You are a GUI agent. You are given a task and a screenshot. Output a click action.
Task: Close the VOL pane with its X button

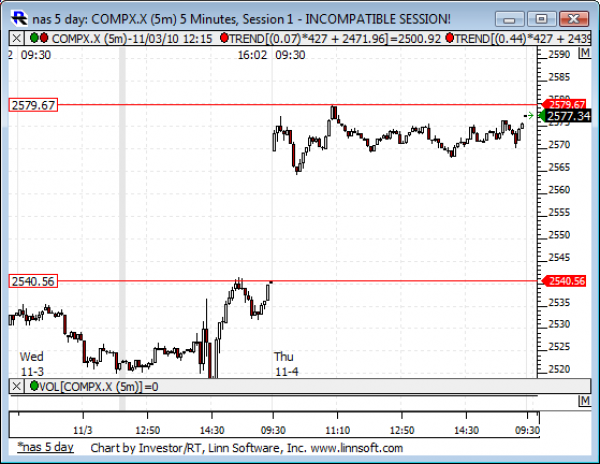pos(16,386)
